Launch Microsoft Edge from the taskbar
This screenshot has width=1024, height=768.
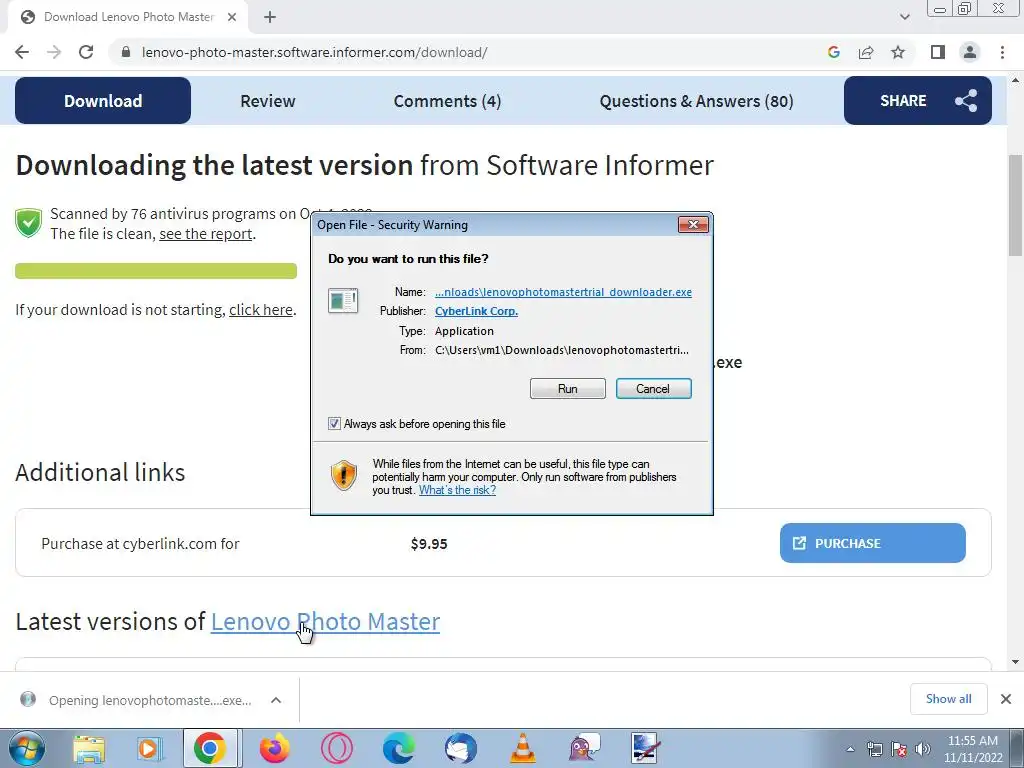point(398,748)
